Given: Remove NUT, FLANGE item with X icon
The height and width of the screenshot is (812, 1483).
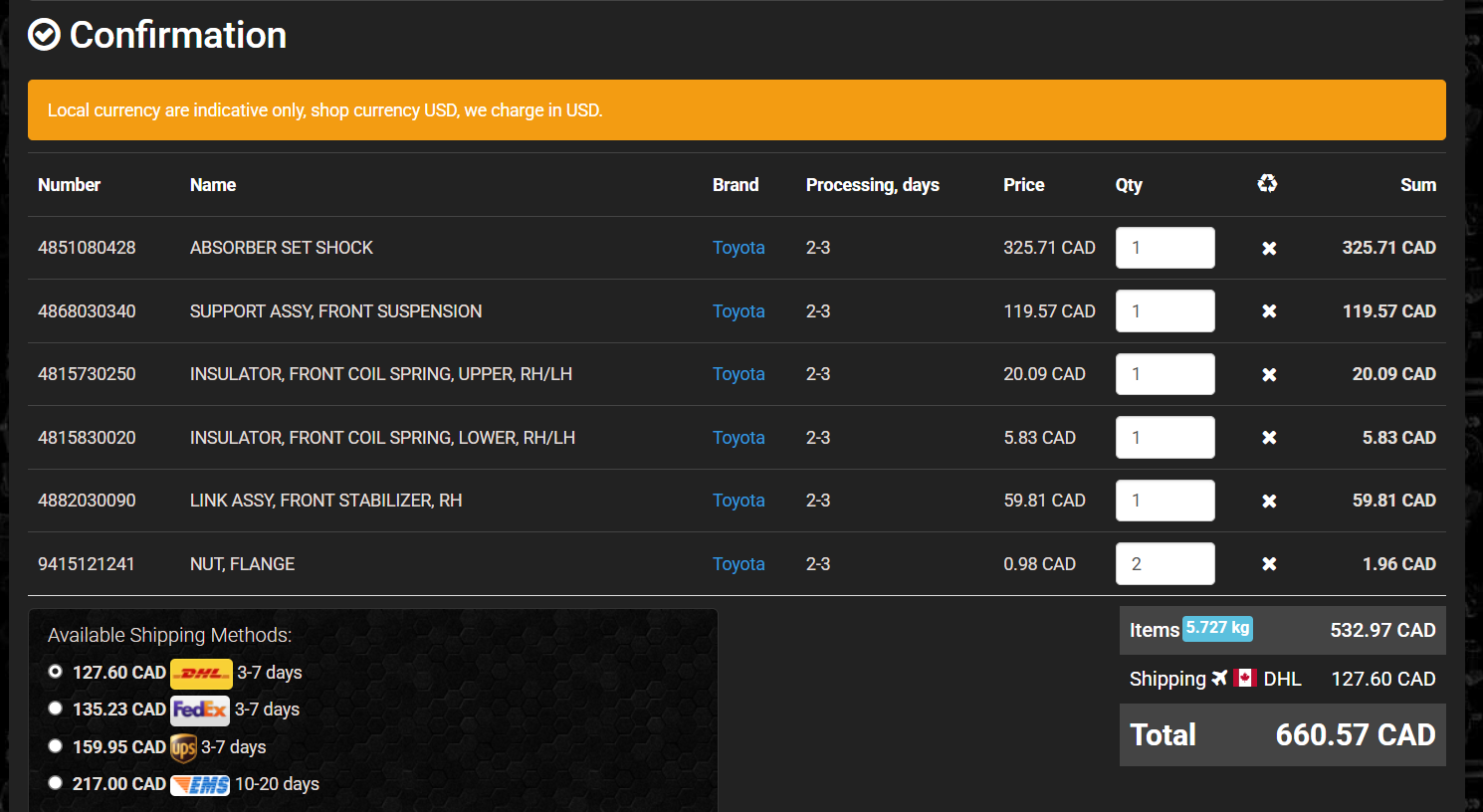Looking at the screenshot, I should tap(1269, 564).
